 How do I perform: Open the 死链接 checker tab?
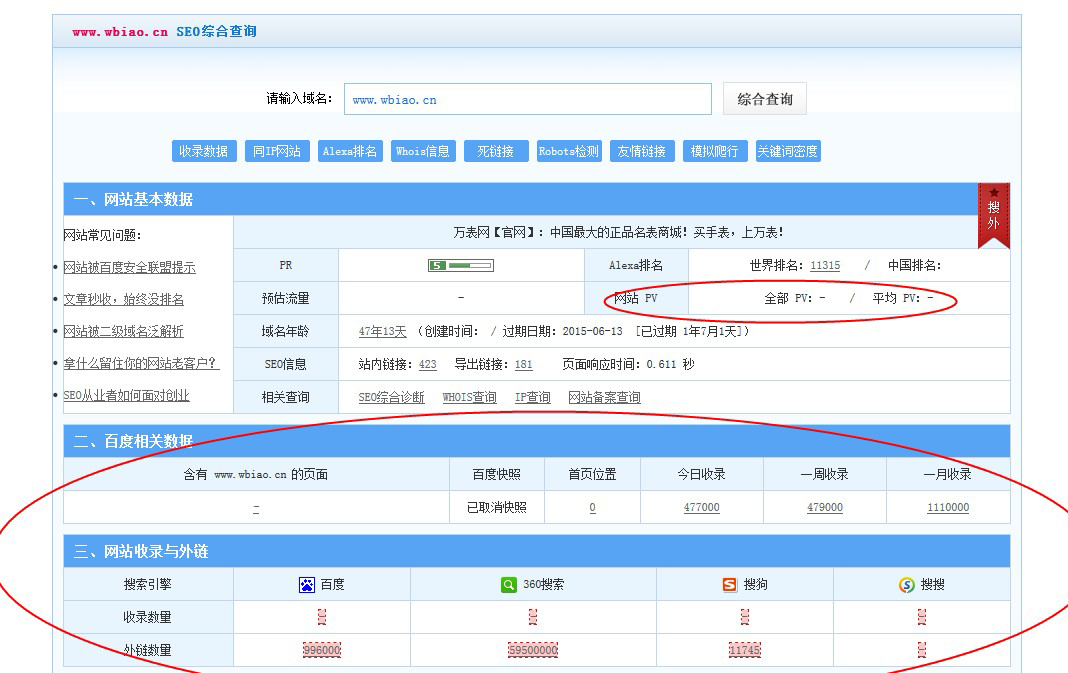pos(495,151)
